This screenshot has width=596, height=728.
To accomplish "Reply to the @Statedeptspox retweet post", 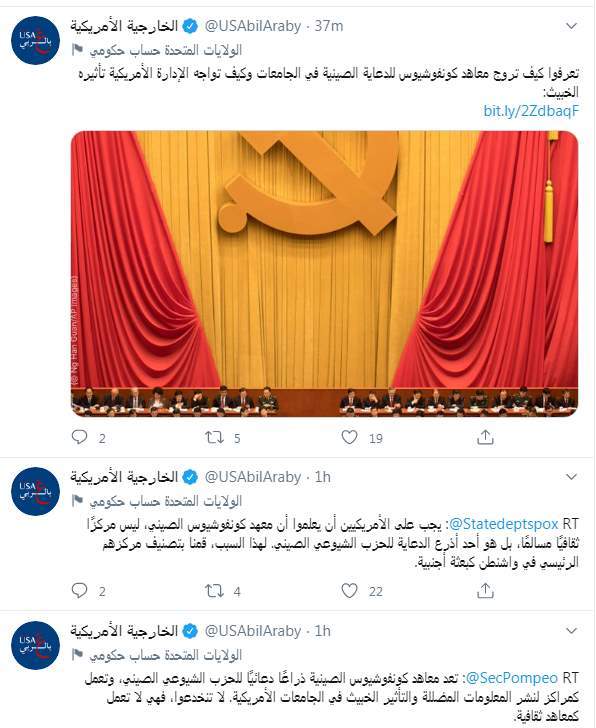I will point(79,590).
